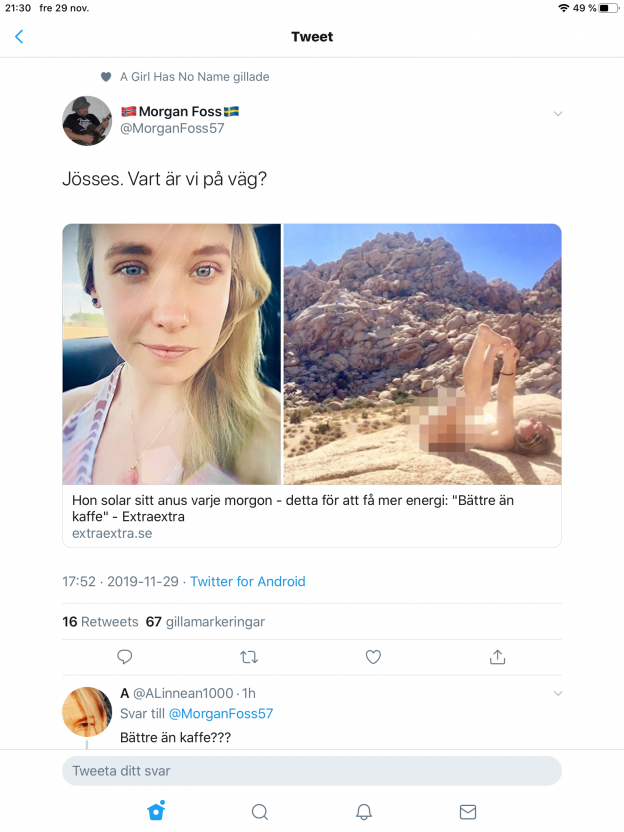Viewport: 624px width, 832px height.
Task: Tap the reply speech bubble icon
Action: coord(124,657)
